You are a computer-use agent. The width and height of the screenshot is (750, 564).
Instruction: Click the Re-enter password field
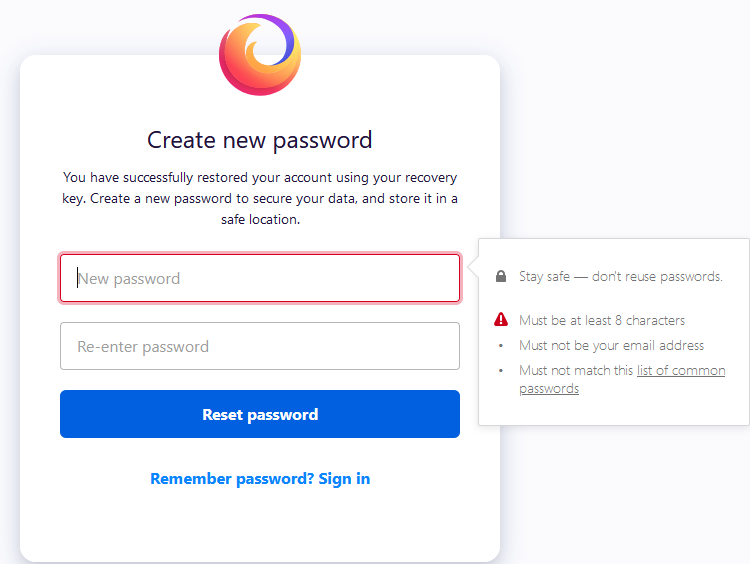click(x=260, y=346)
